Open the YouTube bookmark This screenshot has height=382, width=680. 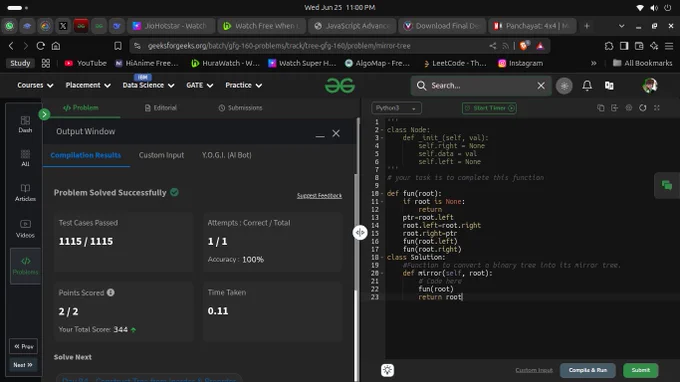85,63
